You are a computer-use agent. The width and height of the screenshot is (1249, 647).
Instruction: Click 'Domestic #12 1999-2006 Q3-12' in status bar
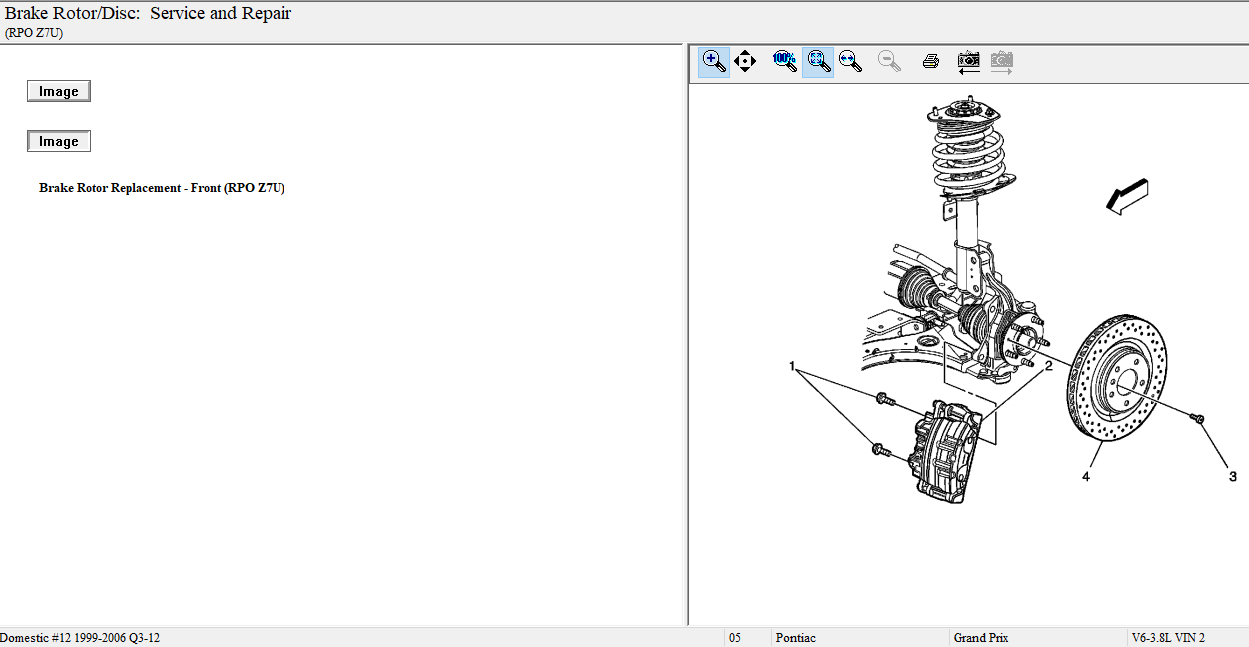pos(80,638)
